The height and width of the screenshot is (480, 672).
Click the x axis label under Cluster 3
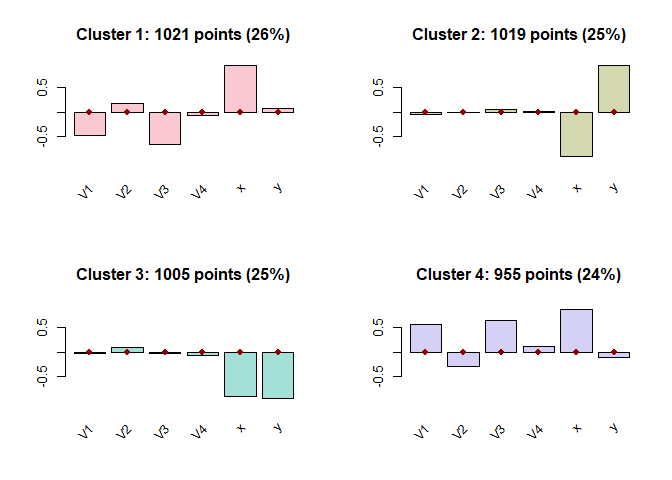(240, 428)
